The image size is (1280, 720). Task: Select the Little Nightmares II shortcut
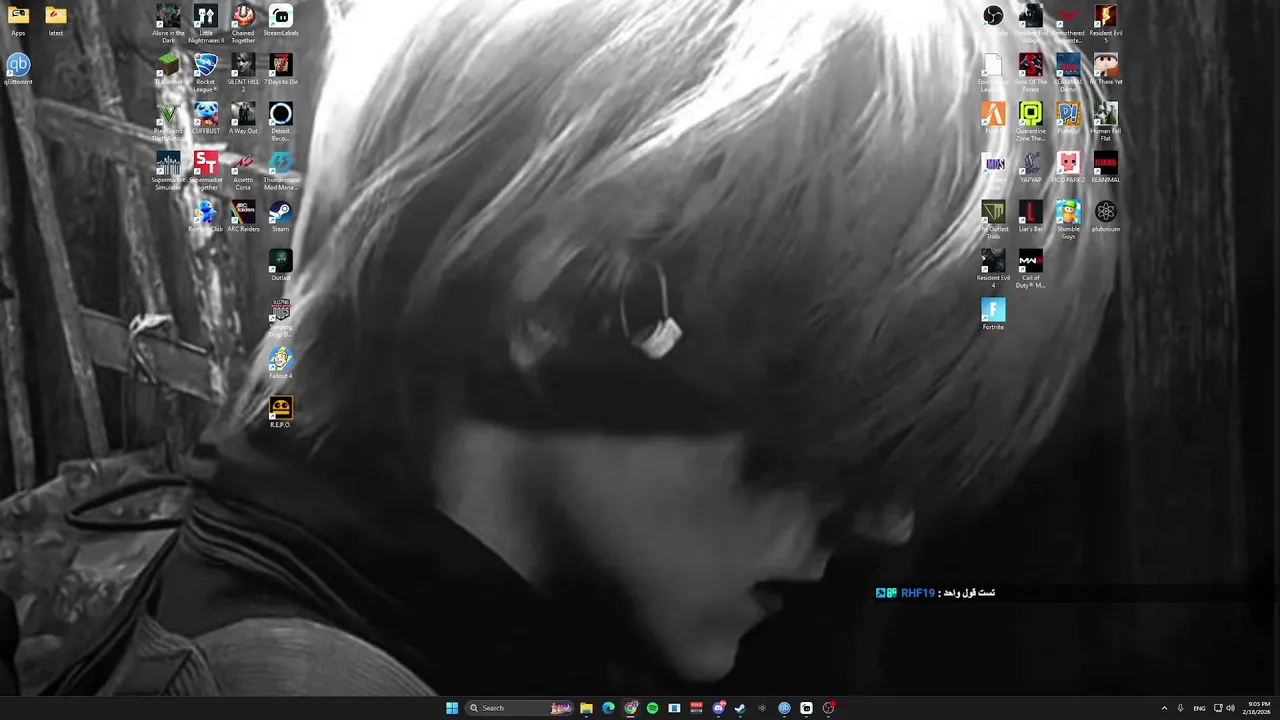point(206,24)
